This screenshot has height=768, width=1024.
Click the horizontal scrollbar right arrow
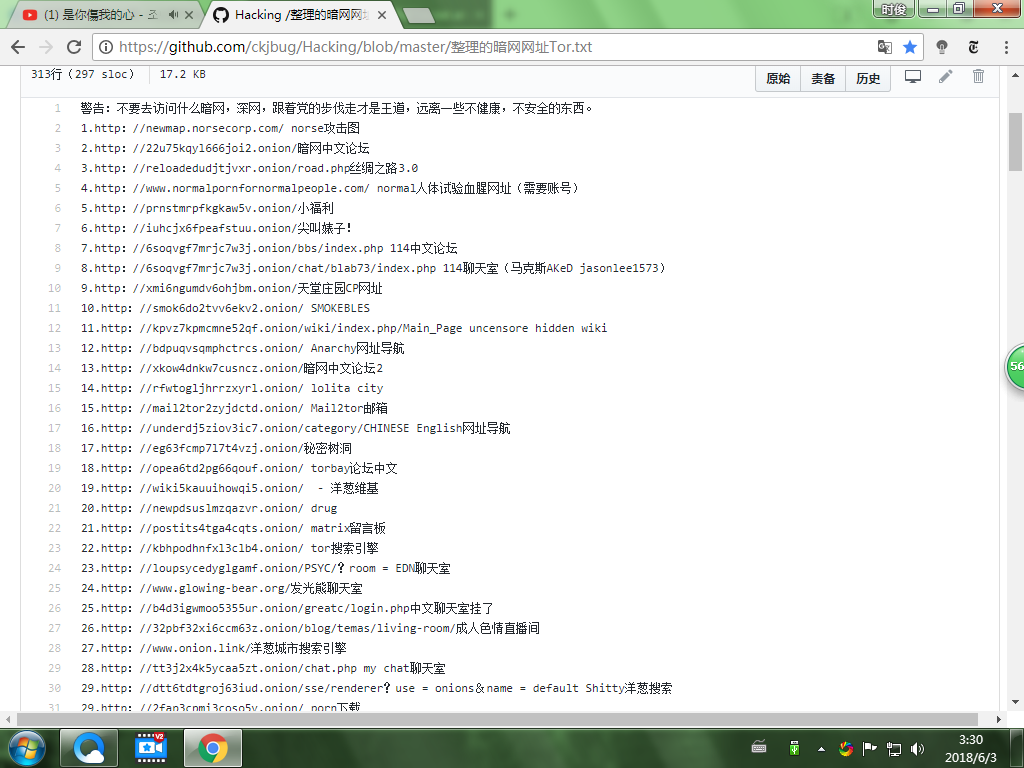click(999, 720)
